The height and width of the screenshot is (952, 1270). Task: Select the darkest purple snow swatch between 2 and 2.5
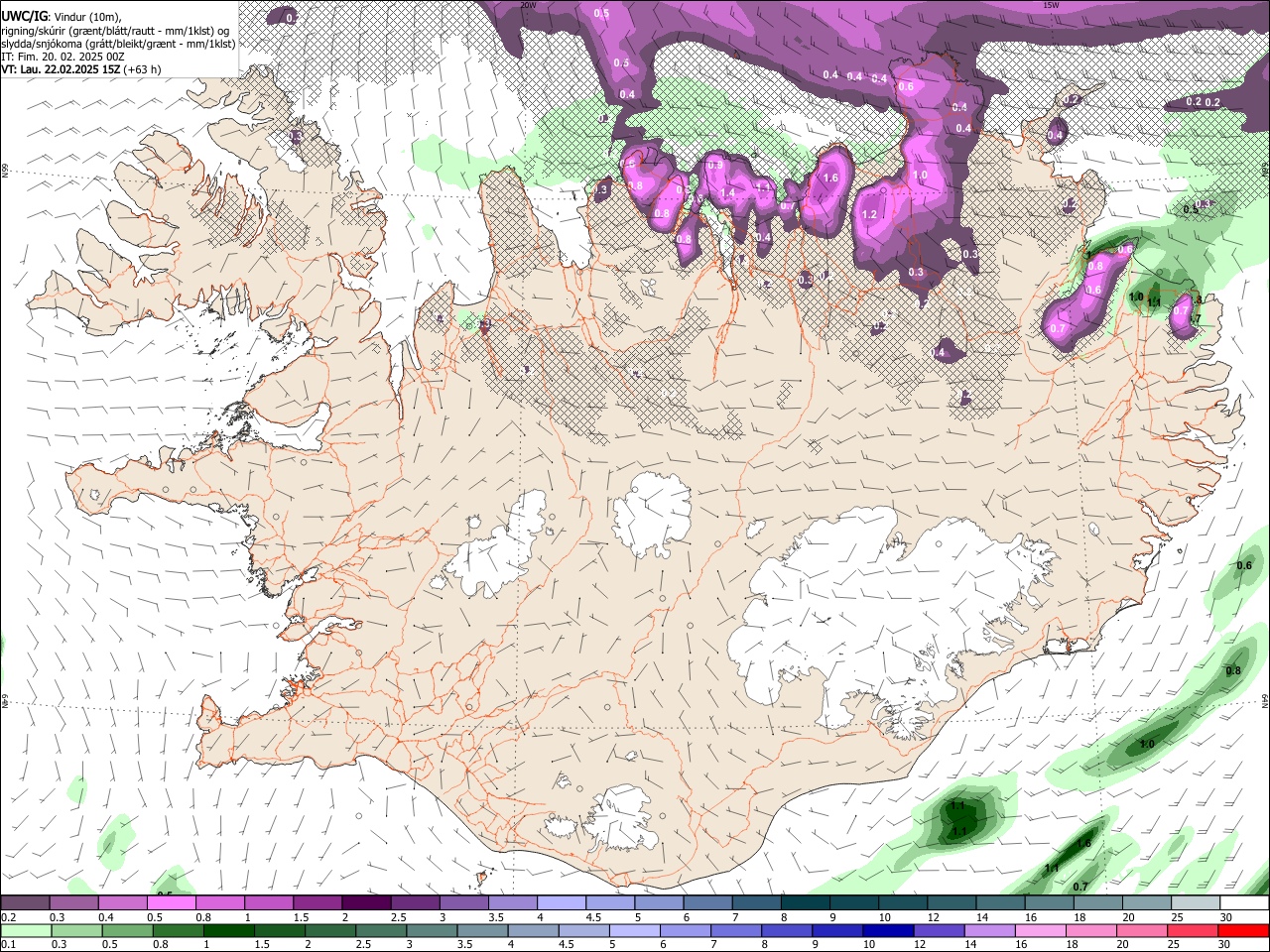point(366,902)
